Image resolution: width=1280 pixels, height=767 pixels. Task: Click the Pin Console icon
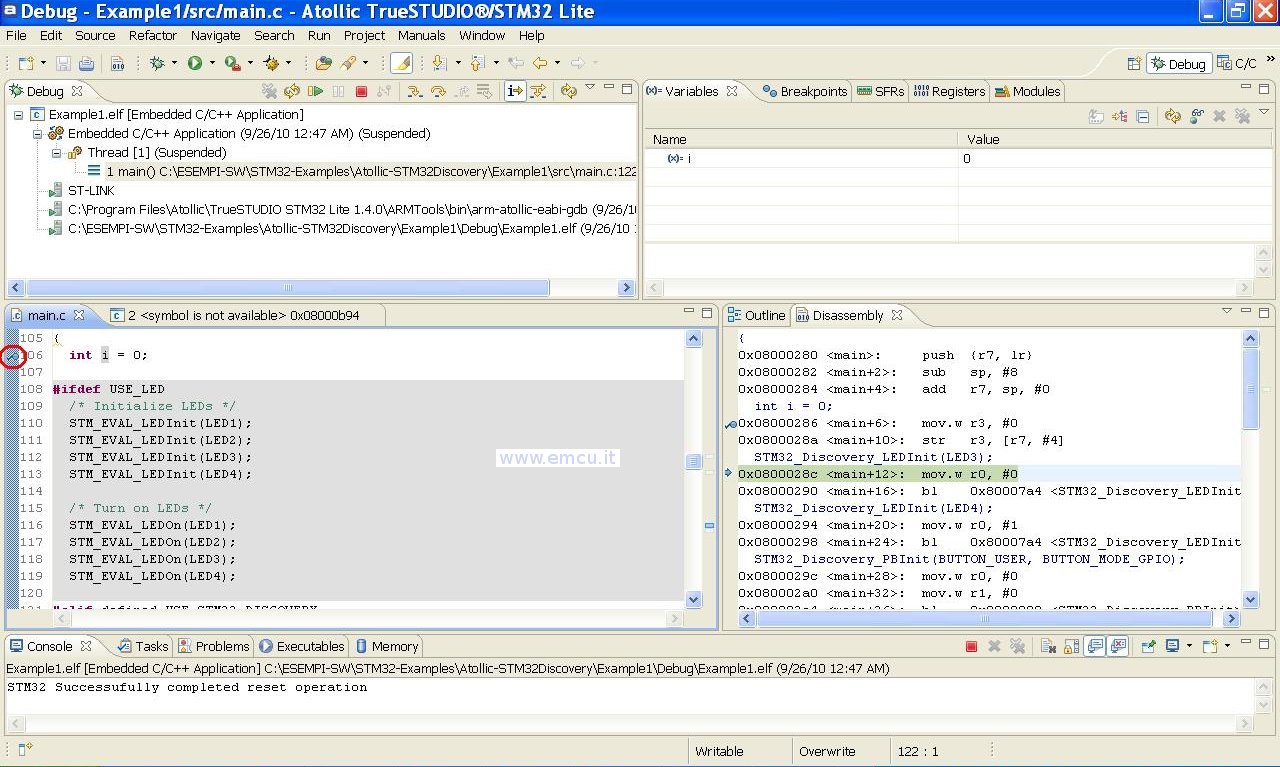click(x=1149, y=646)
